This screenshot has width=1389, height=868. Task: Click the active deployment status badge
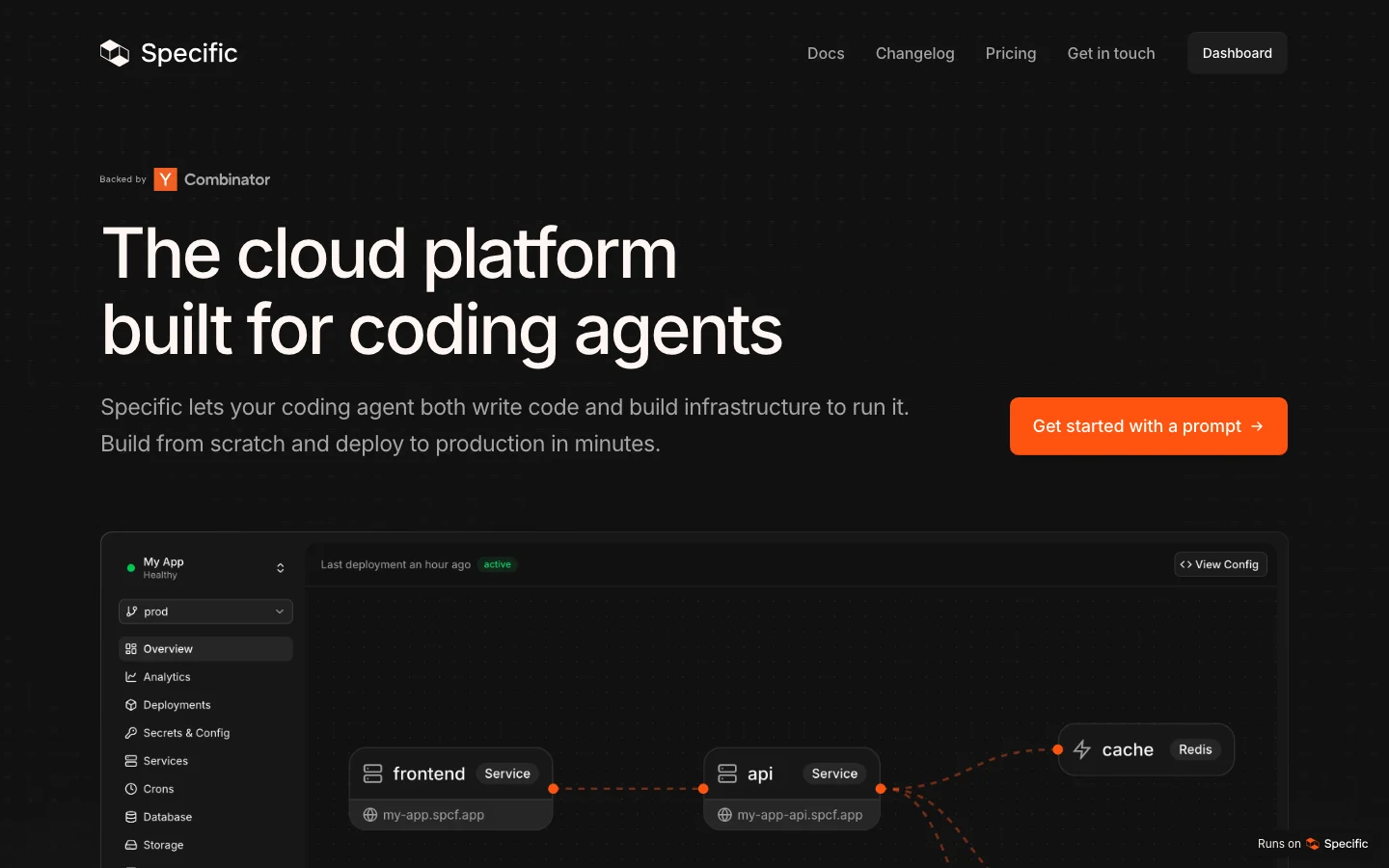[498, 564]
